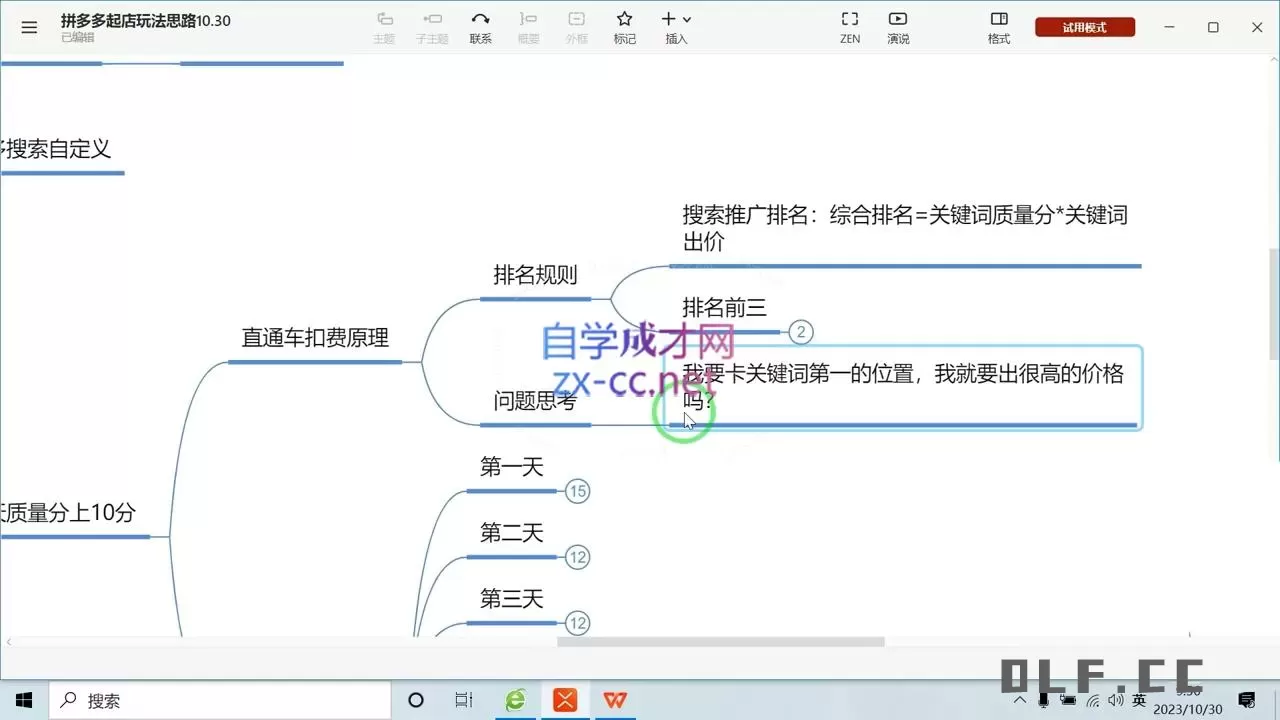The image size is (1280, 720).
Task: Open XMind from the taskbar orange icon
Action: coord(565,701)
